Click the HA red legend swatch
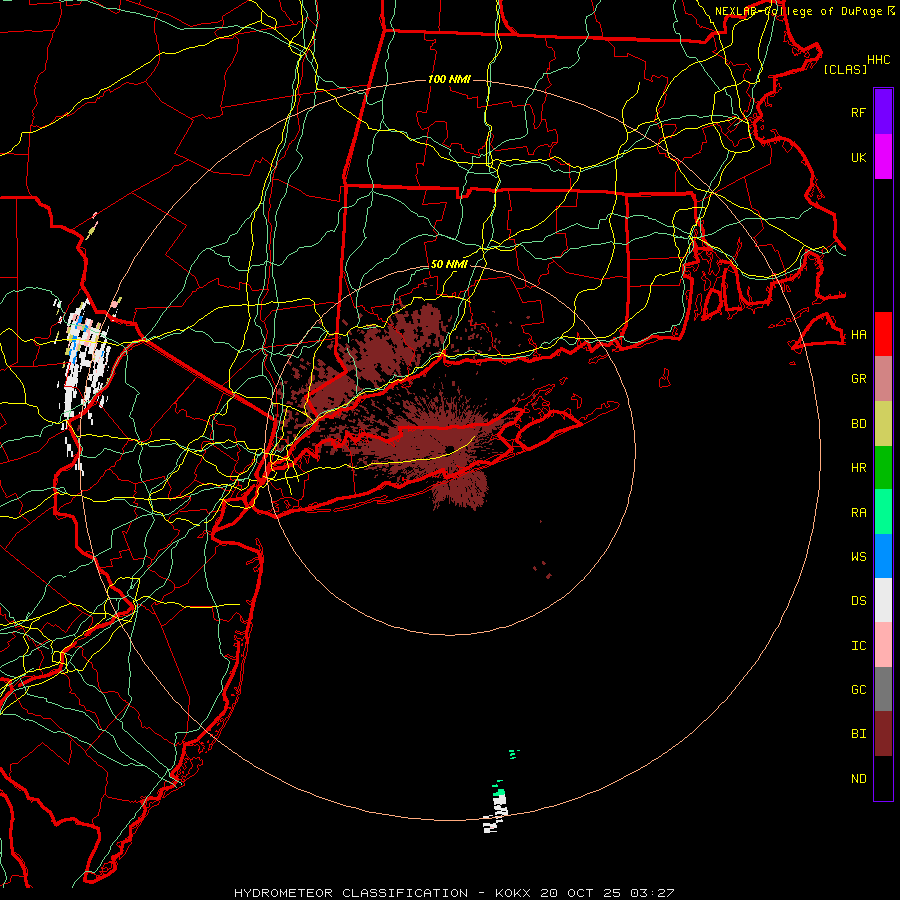 (883, 334)
